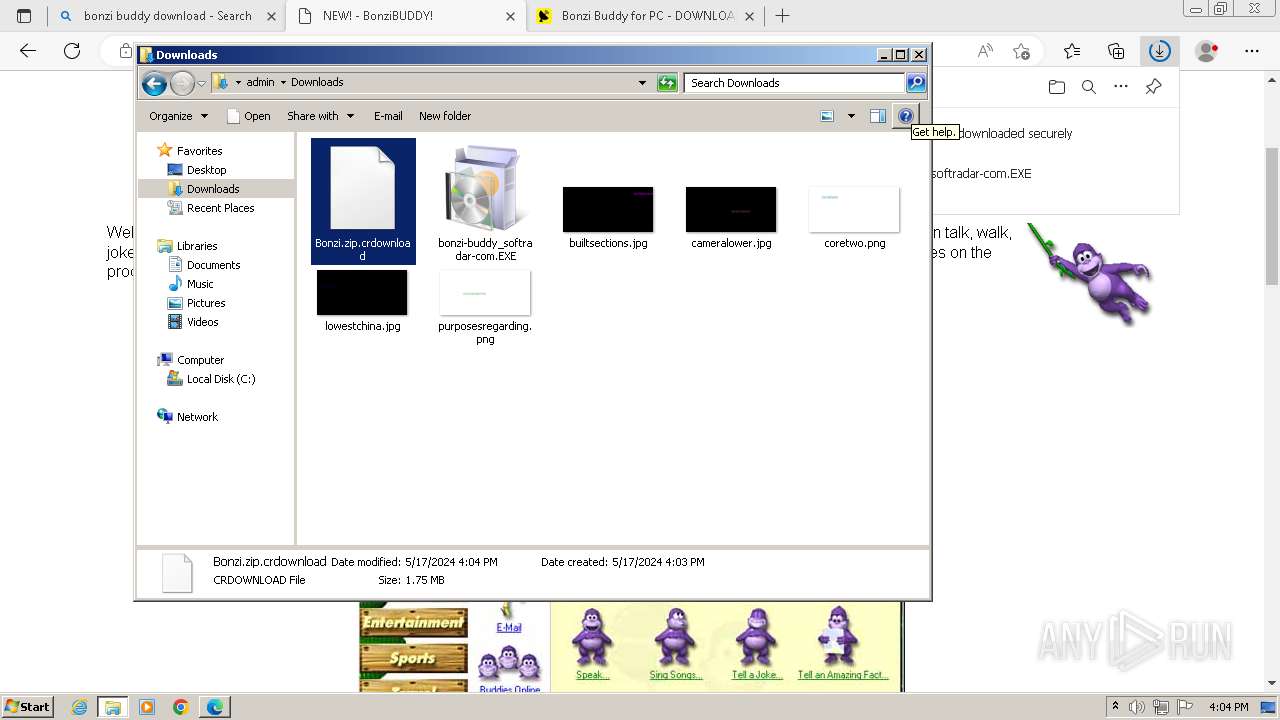Open Pictures library in sidebar
This screenshot has width=1280, height=720.
click(206, 303)
